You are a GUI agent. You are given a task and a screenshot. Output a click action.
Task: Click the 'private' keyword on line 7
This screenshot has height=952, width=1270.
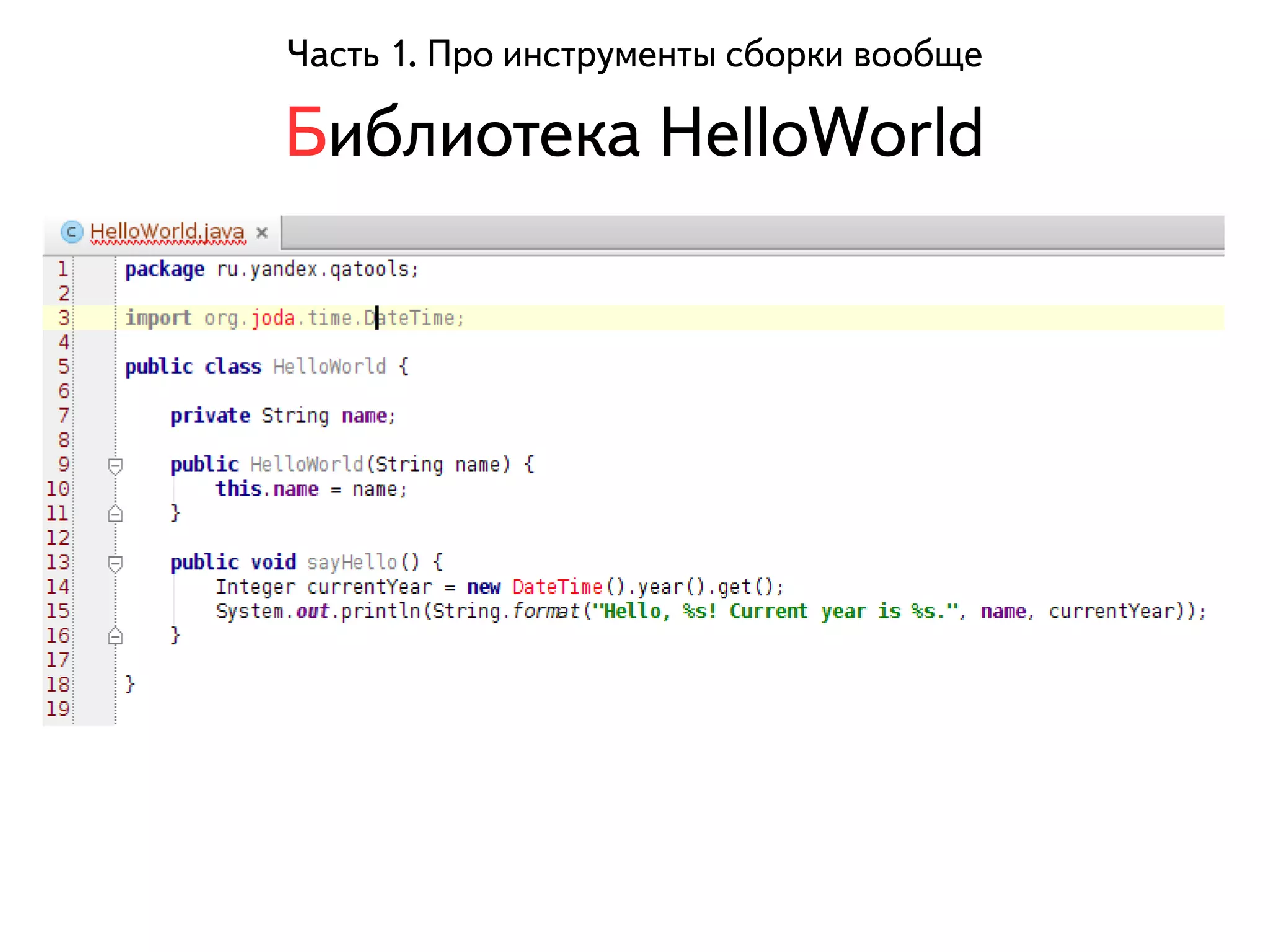tap(210, 416)
